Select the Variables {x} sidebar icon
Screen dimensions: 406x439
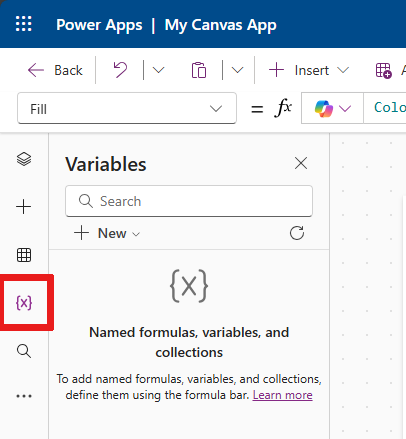[24, 303]
